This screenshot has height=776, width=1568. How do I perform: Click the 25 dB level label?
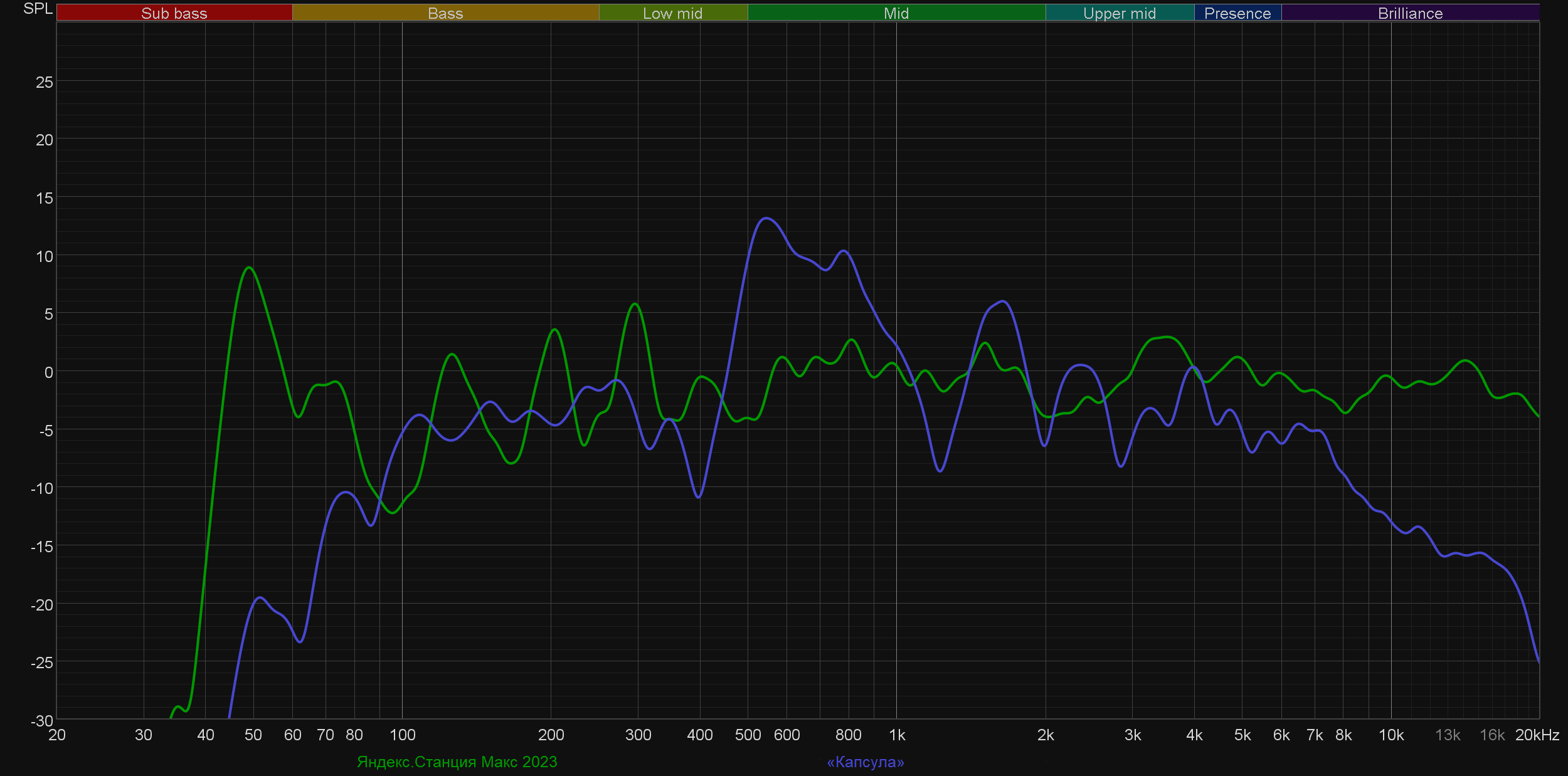[x=44, y=82]
